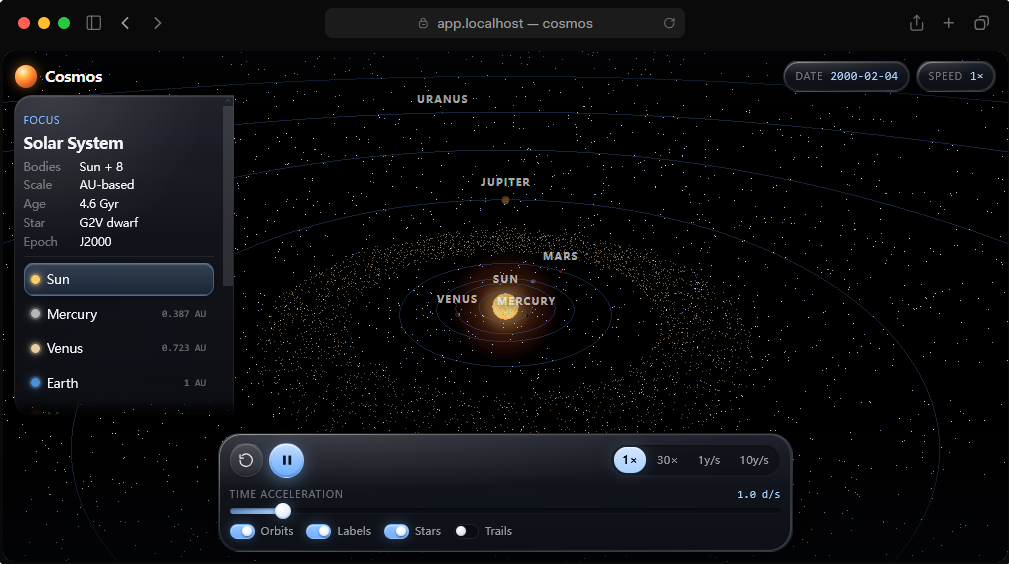Open the share icon in browser toolbar
This screenshot has height=564, width=1009.
tap(916, 23)
